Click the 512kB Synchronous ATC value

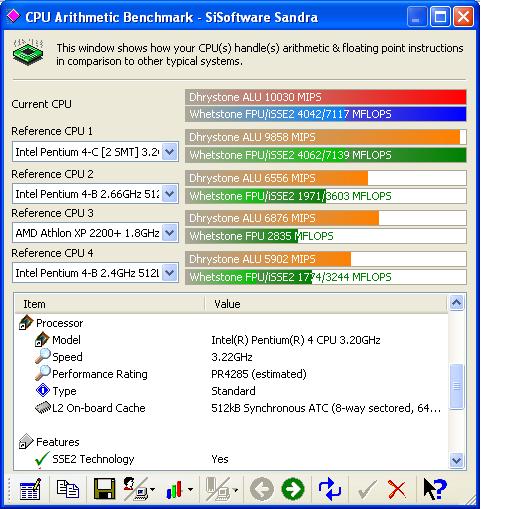[326, 408]
